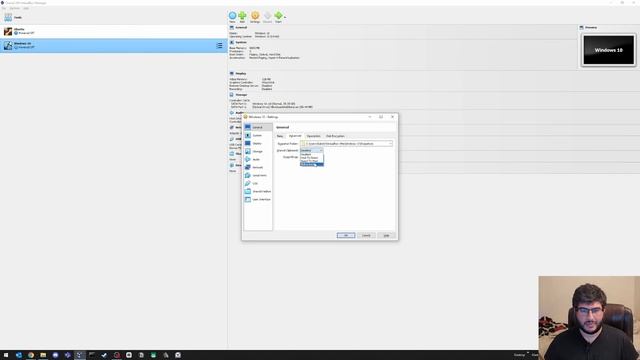
Task: Select Serial Ports category in settings dialog
Action: (x=258, y=176)
